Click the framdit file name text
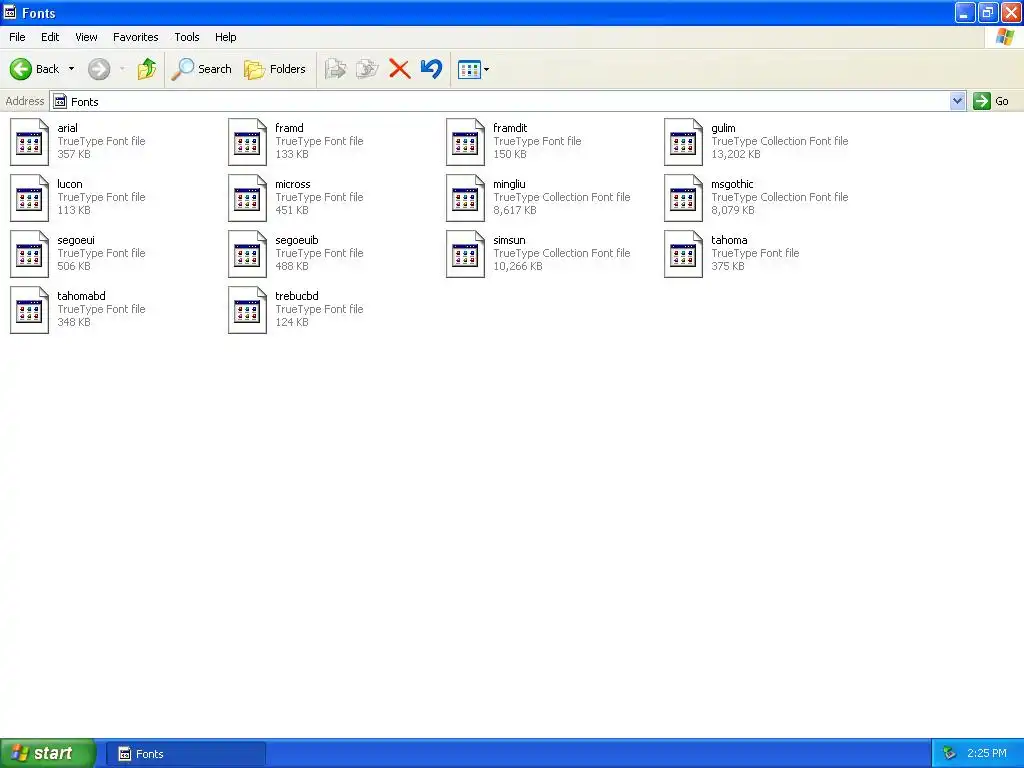This screenshot has width=1024, height=768. tap(510, 128)
